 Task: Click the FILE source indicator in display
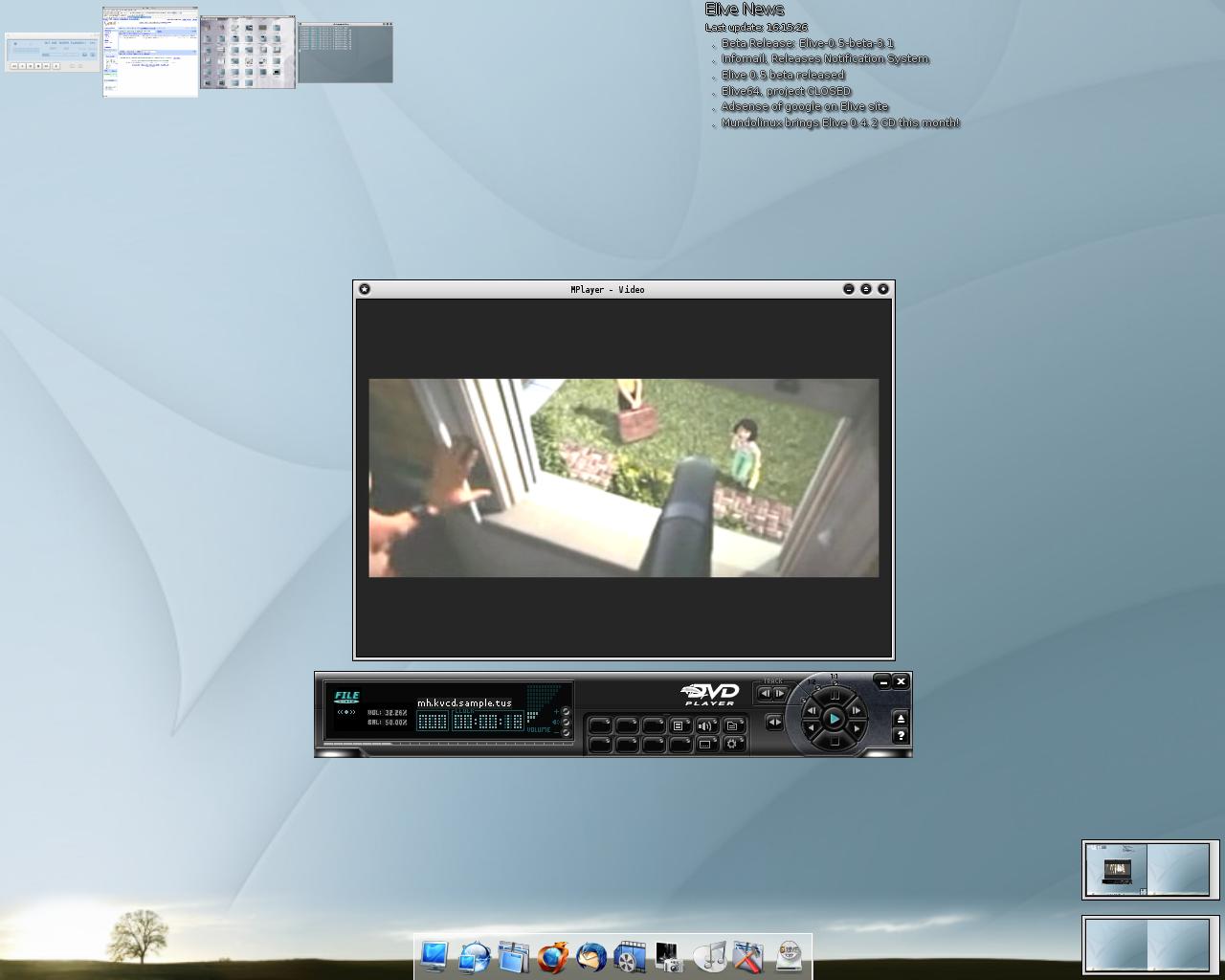coord(347,698)
